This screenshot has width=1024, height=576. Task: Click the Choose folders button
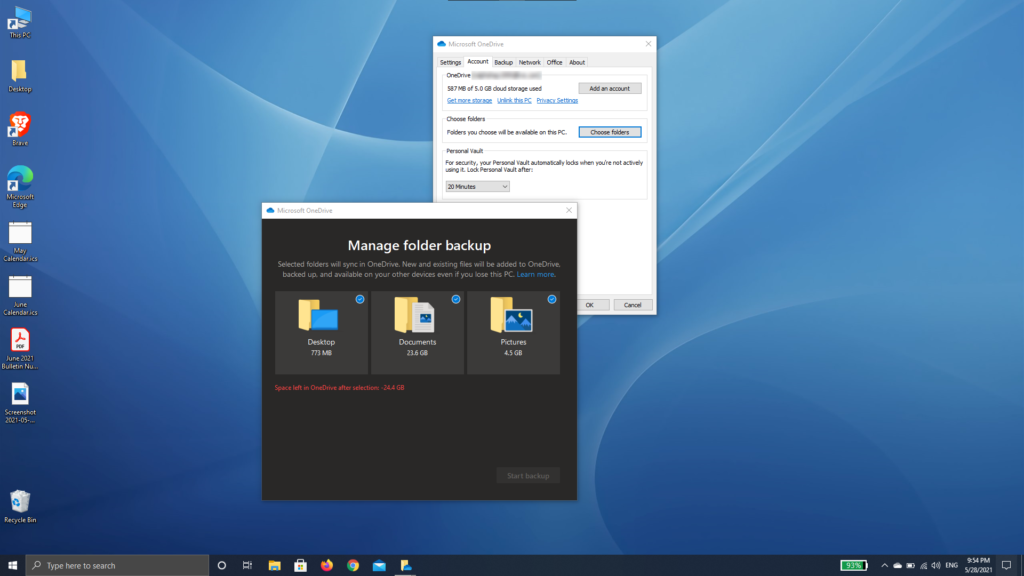pos(609,132)
